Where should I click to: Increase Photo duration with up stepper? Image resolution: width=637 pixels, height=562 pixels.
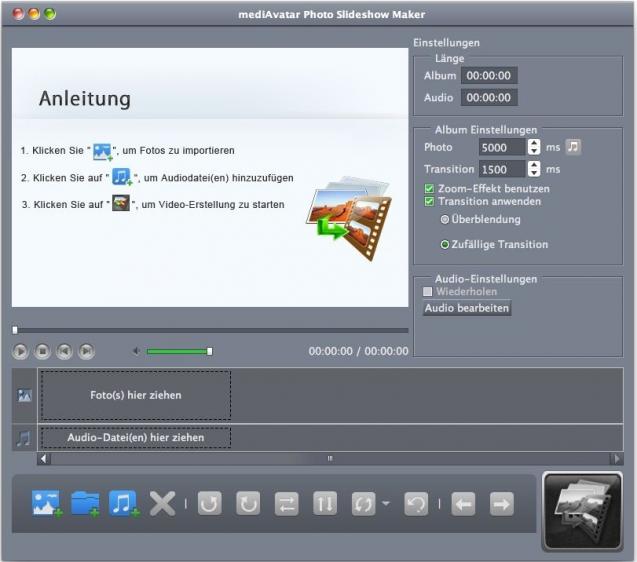point(534,143)
